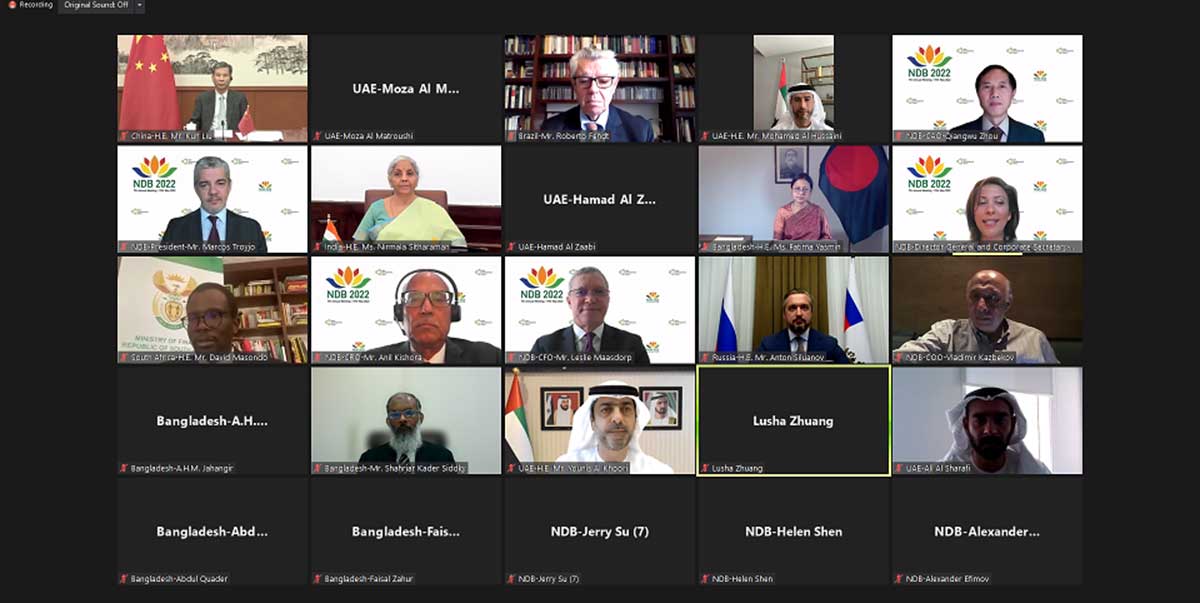
Task: Select the highlighted Lusha Zhuang tile
Action: coord(794,420)
